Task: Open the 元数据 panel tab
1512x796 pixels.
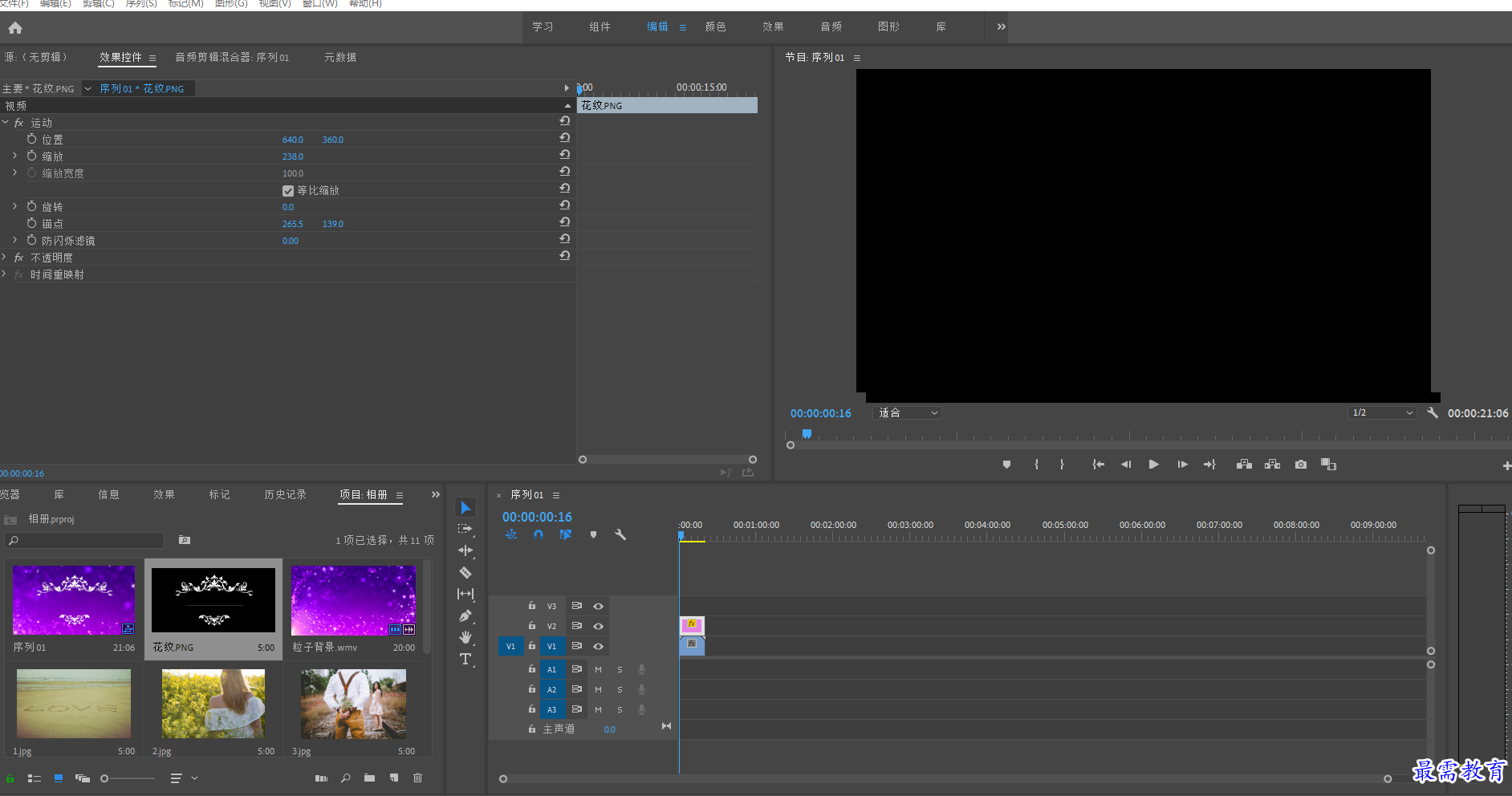Action: [x=340, y=57]
